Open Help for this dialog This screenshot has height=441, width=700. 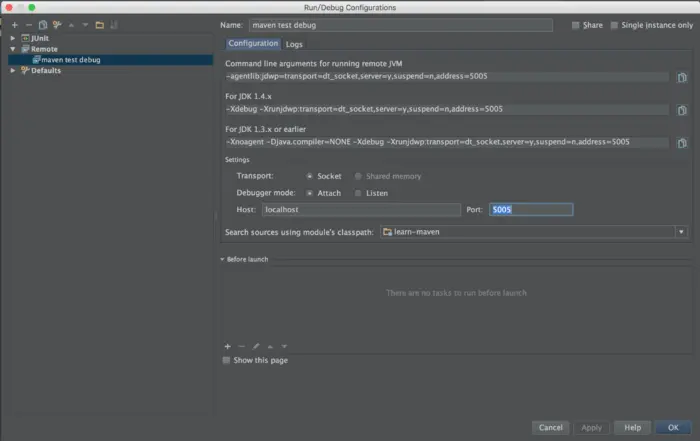pyautogui.click(x=633, y=428)
